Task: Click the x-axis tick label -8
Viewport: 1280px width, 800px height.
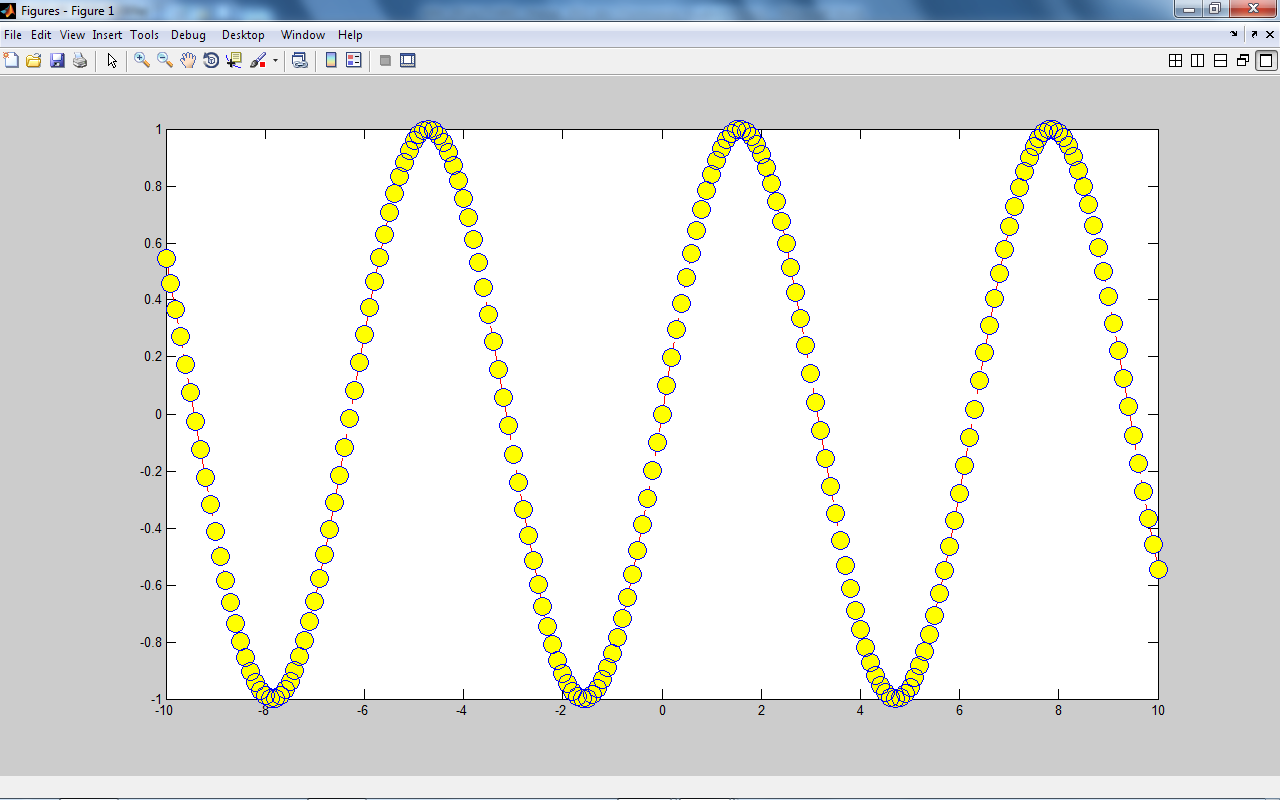Action: click(x=263, y=711)
